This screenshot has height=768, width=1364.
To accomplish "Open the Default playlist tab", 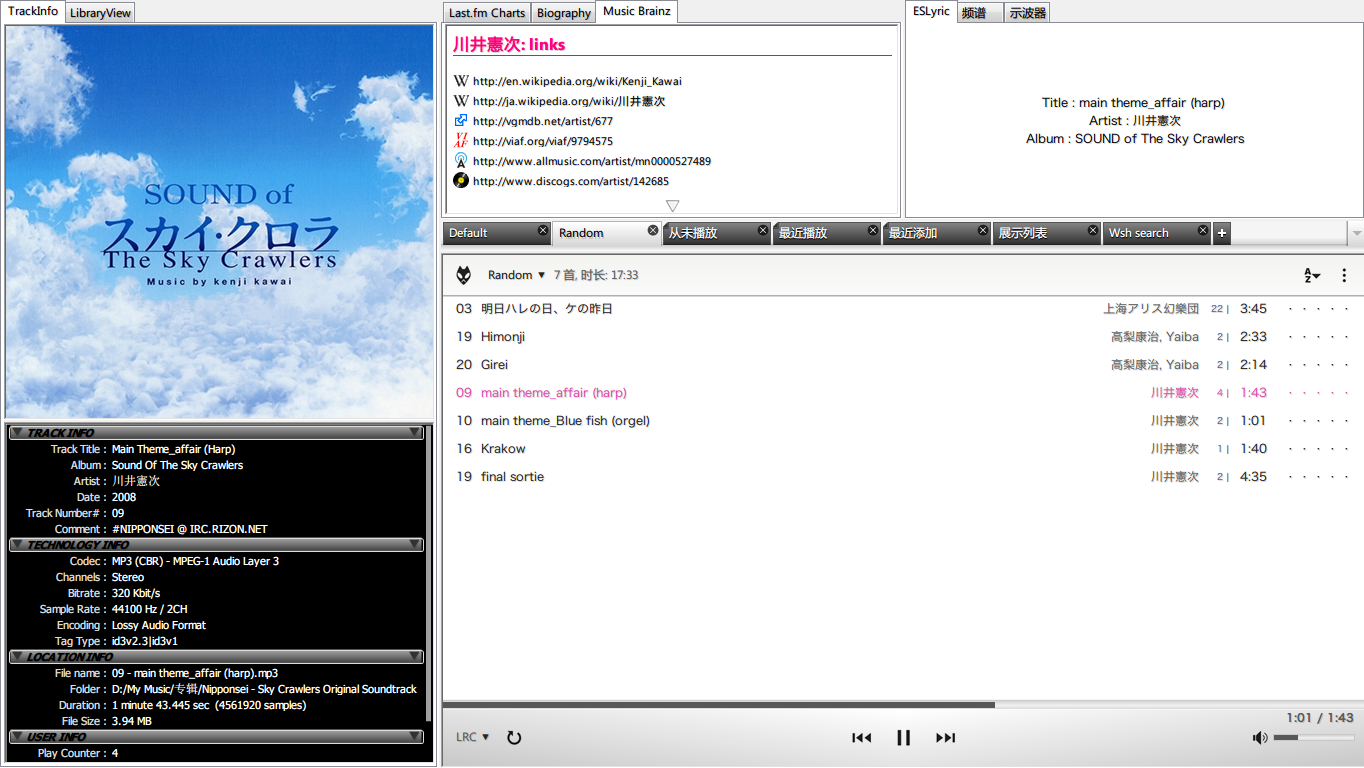I will click(496, 233).
